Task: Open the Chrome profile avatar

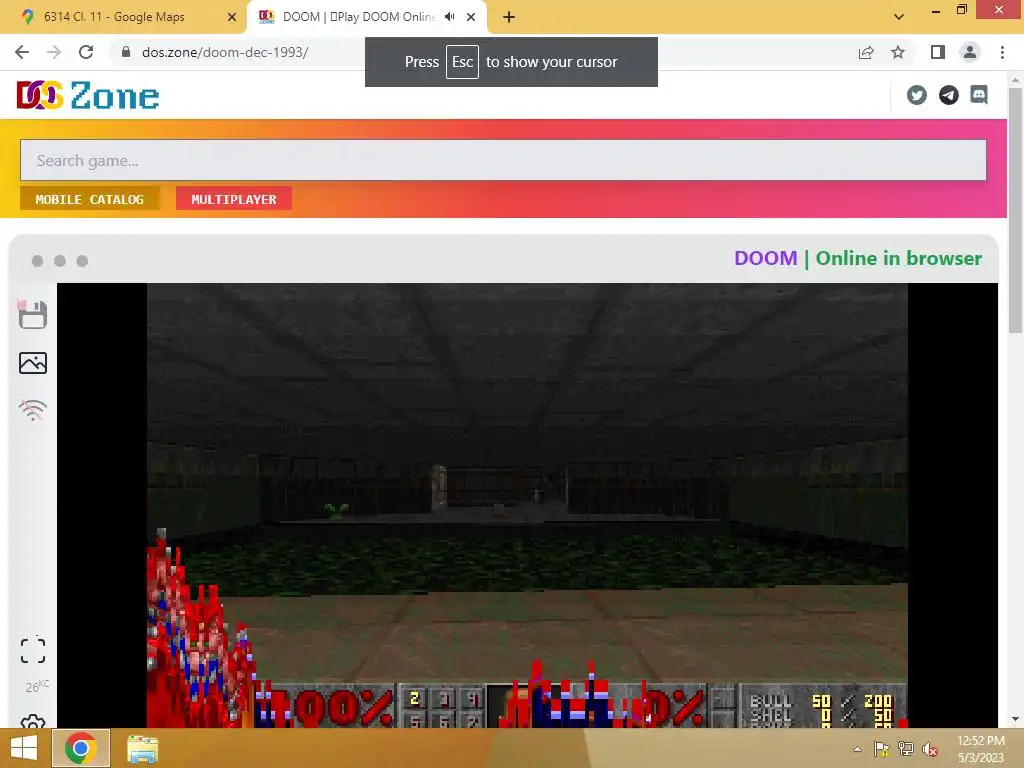Action: [x=970, y=52]
